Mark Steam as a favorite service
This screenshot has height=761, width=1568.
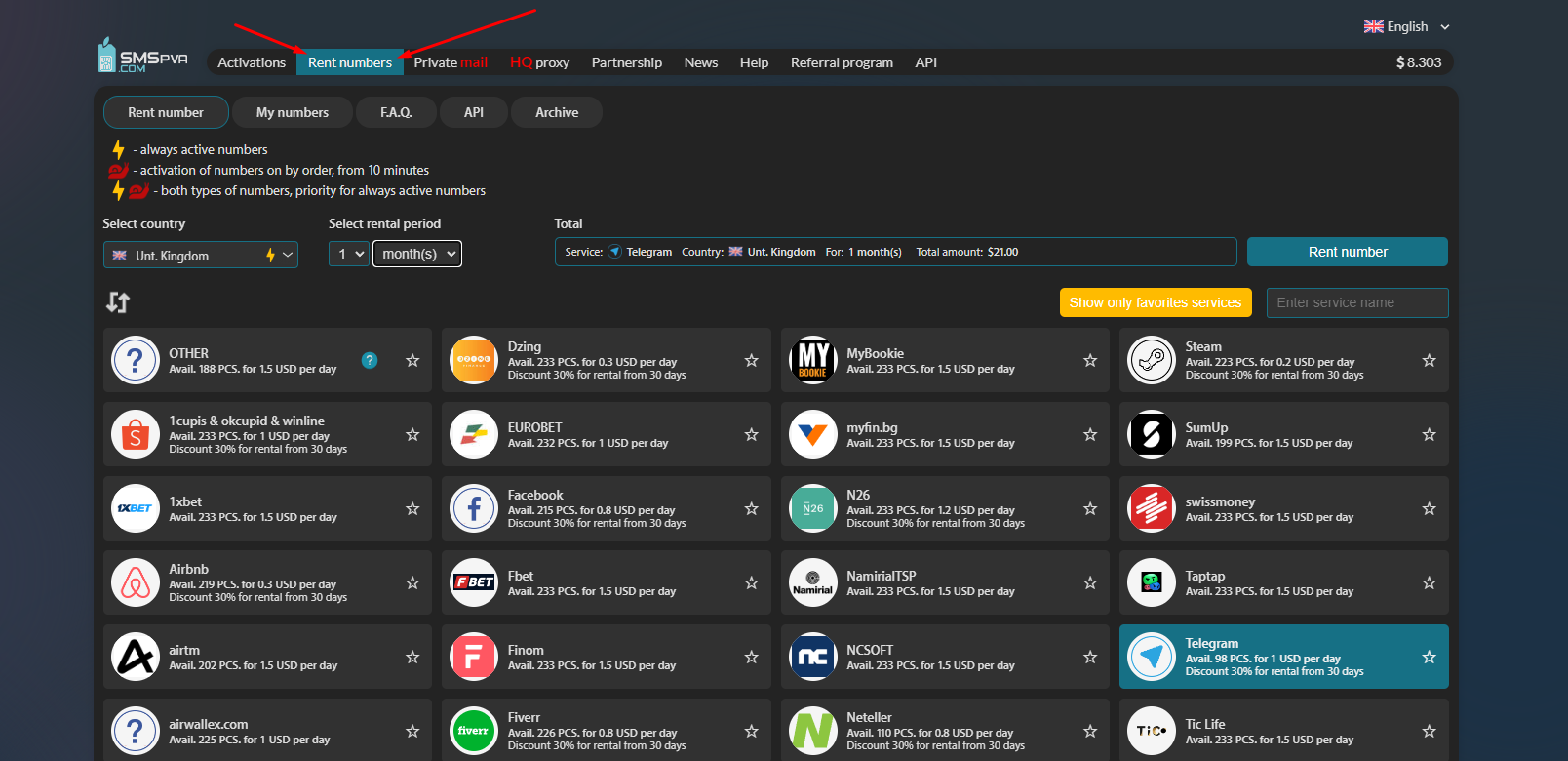1429,360
